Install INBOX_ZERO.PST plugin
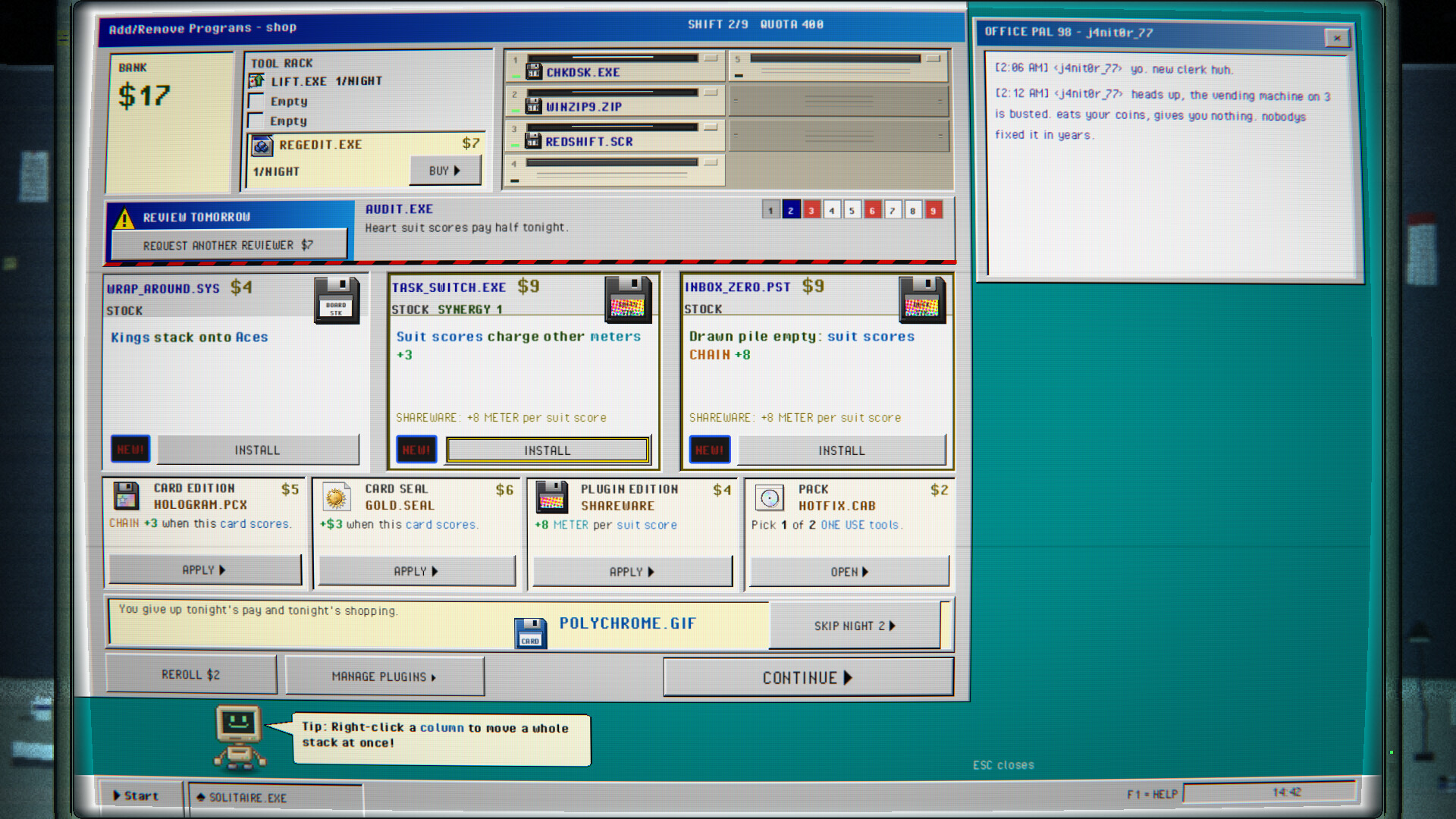 [x=842, y=450]
